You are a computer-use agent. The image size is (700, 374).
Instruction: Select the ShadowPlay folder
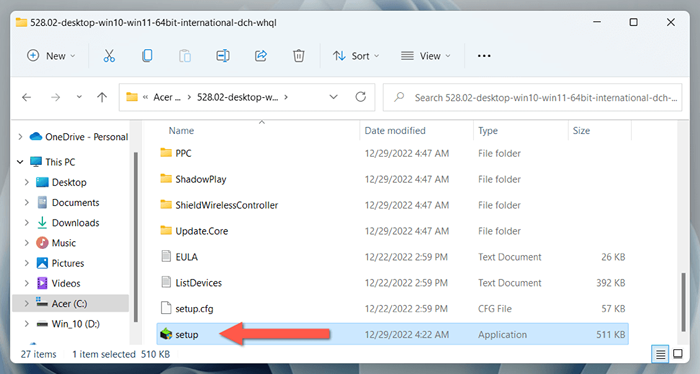(200, 179)
